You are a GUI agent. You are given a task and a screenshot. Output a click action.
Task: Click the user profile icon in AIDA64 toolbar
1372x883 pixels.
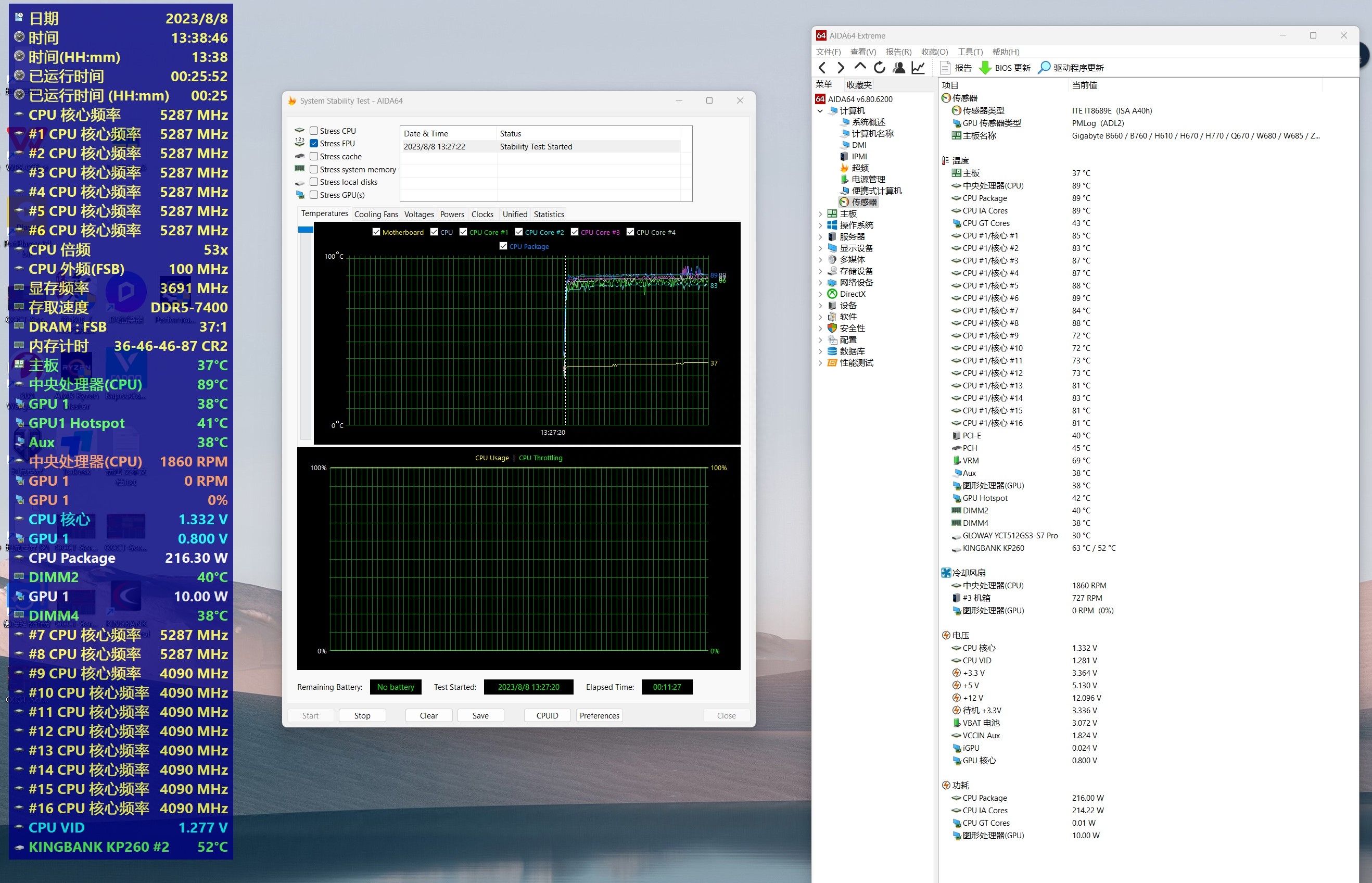(899, 68)
